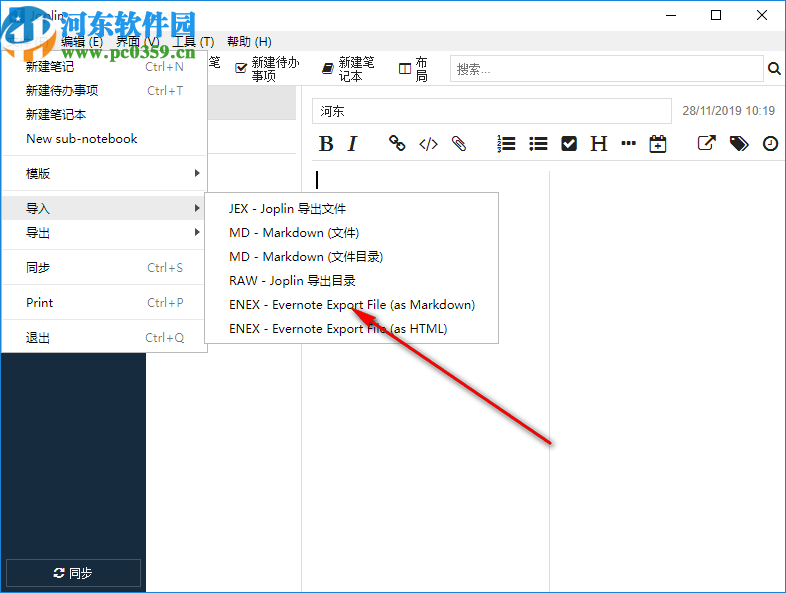
Task: Open the 工具 (T) menu
Action: click(x=193, y=42)
